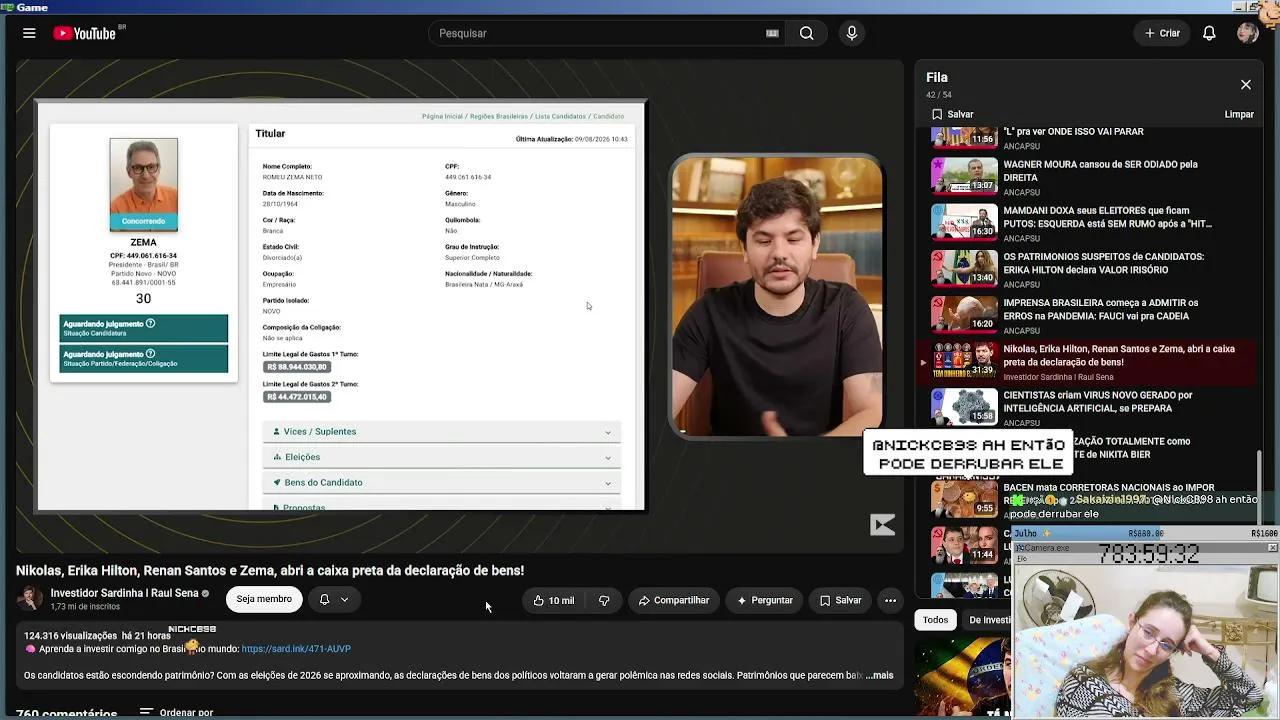Play queue thumbnail with 11:56 duration
This screenshot has height=720, width=1280.
tap(964, 137)
